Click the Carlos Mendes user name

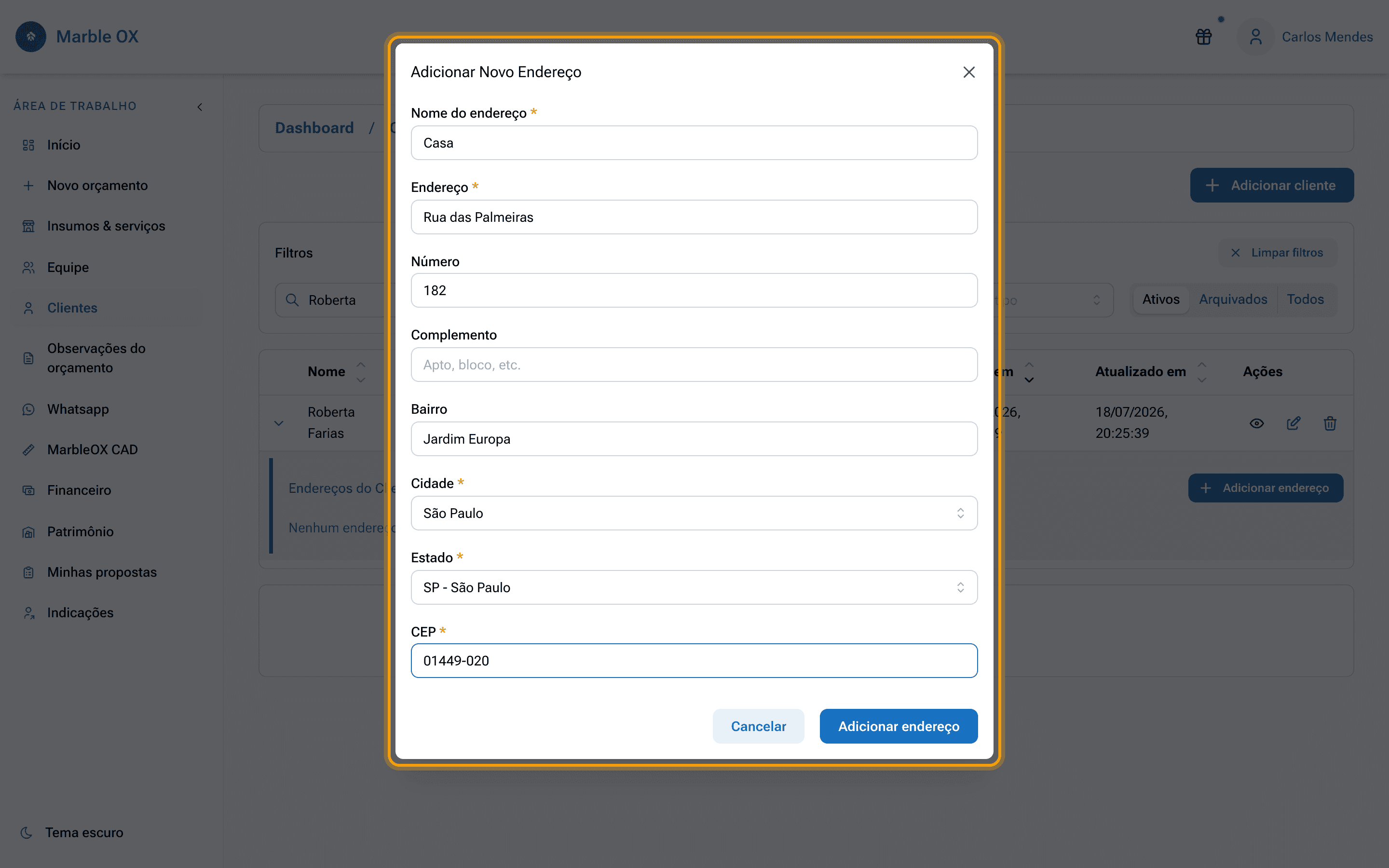pos(1327,37)
